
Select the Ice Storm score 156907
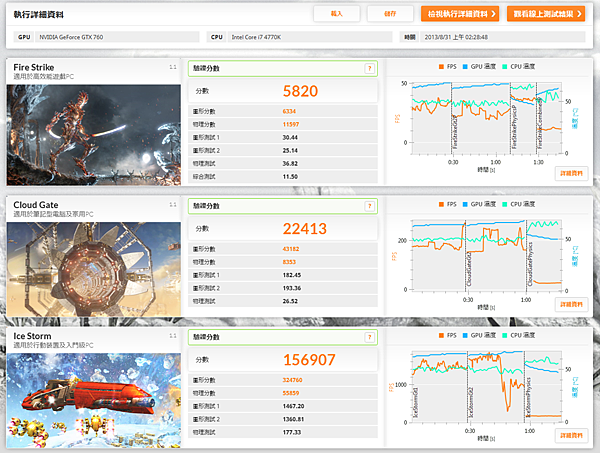pyautogui.click(x=309, y=360)
